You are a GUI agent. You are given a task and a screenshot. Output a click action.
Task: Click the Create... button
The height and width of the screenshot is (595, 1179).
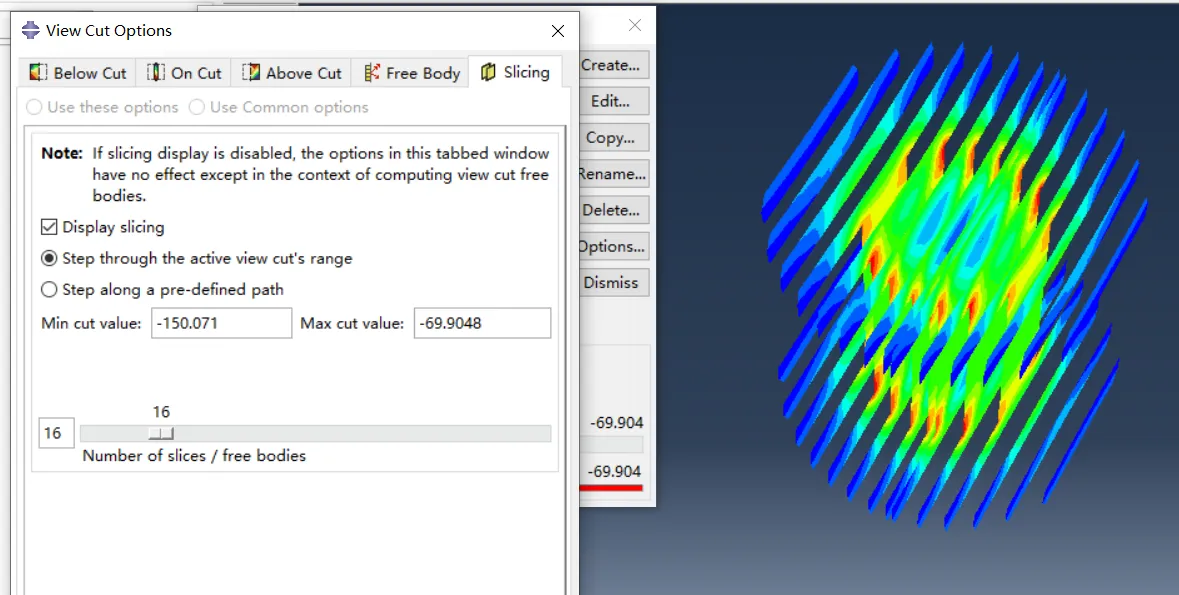[610, 65]
